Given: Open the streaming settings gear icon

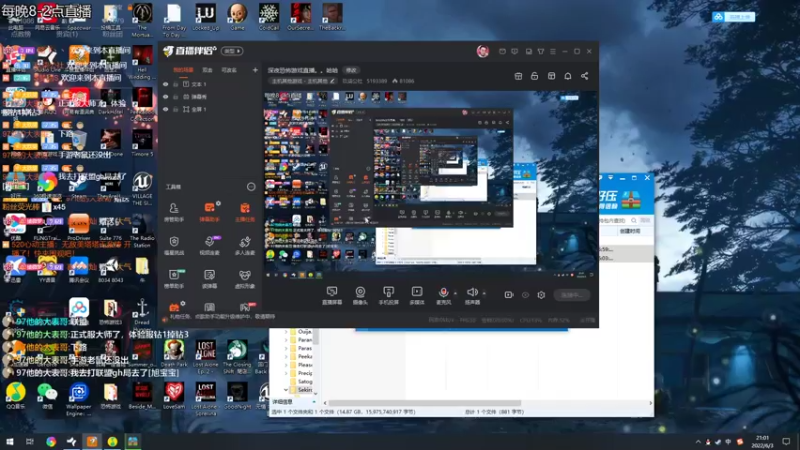Looking at the screenshot, I should 541,295.
